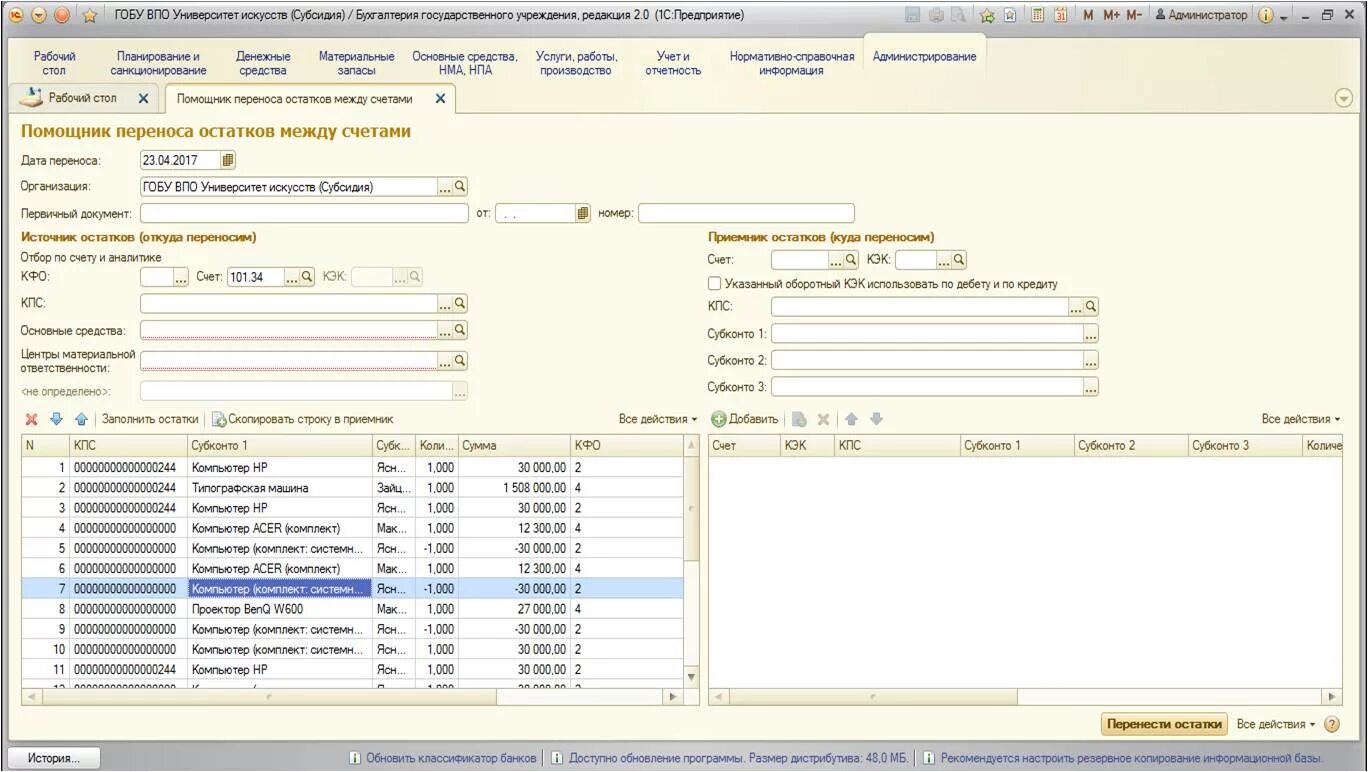
Task: Switch to Администрирование section
Action: (x=924, y=57)
